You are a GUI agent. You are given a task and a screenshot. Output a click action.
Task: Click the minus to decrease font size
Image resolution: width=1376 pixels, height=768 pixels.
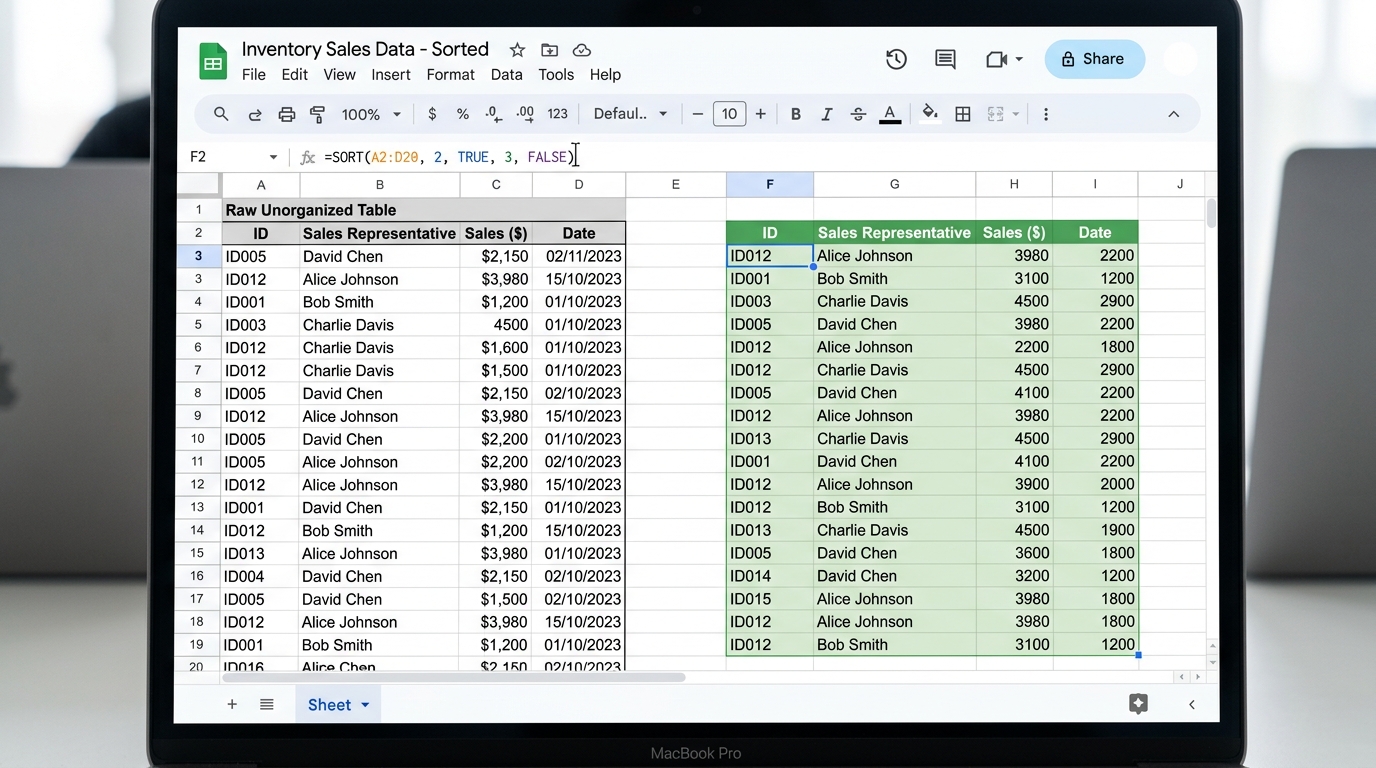click(698, 114)
